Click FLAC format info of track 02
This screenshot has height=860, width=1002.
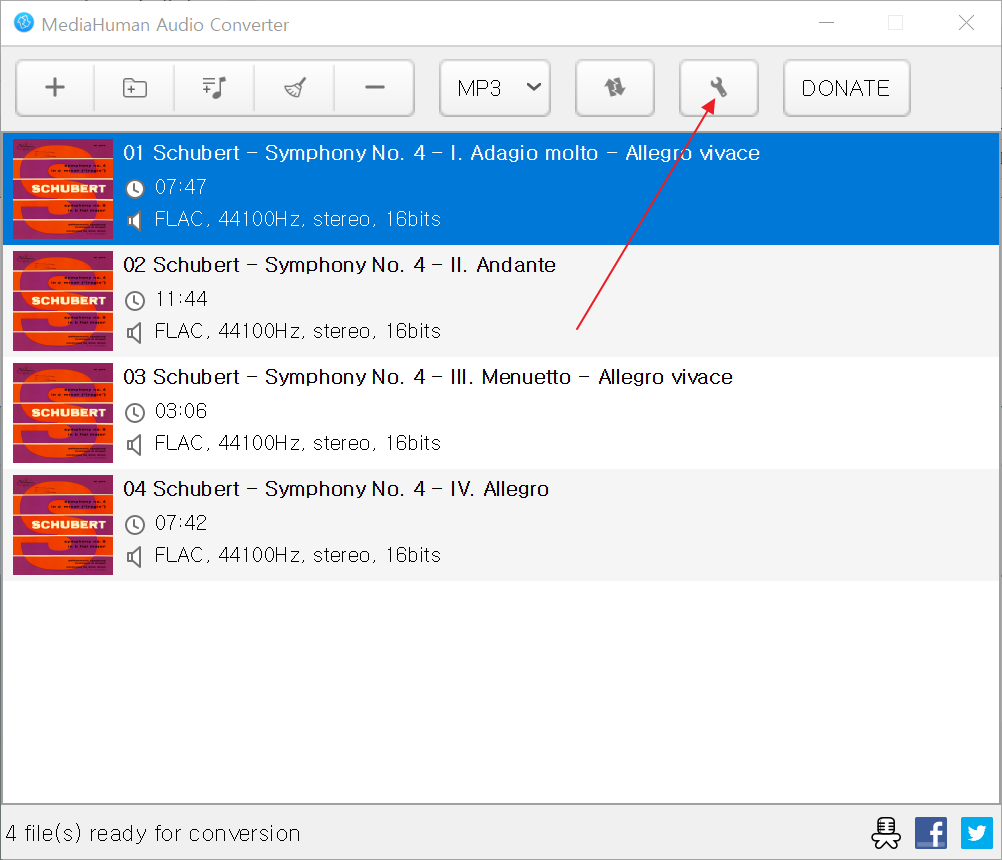298,331
